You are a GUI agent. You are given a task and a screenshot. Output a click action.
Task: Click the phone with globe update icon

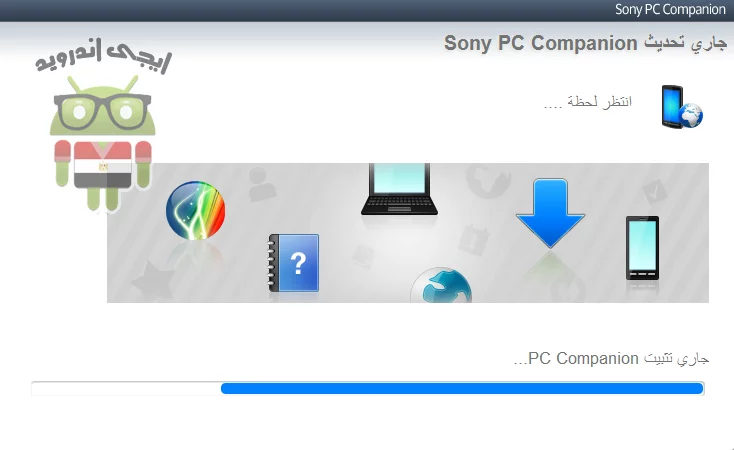click(682, 107)
